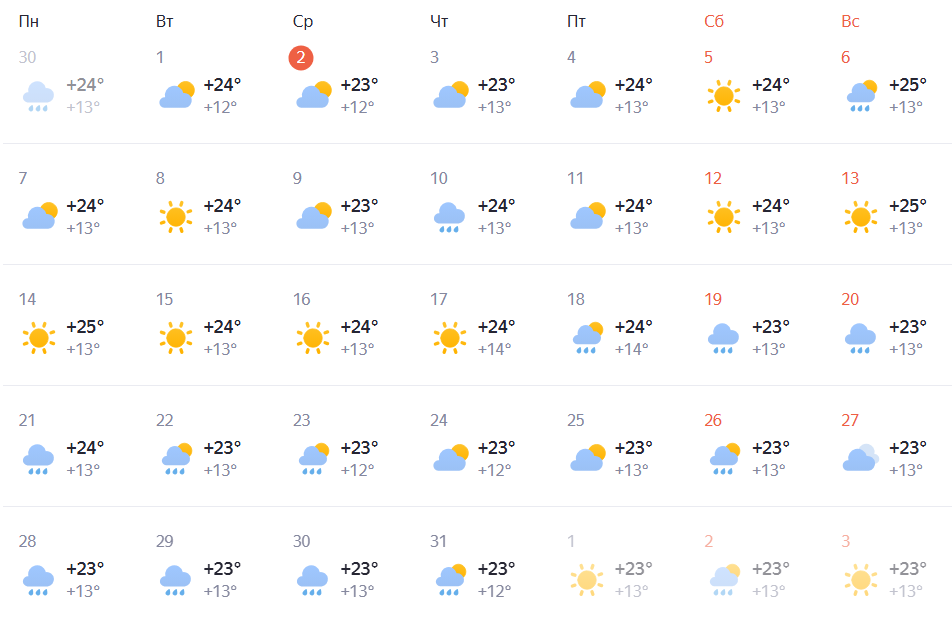Click the faded rain icon for previous month 30
This screenshot has width=952, height=617.
click(x=38, y=97)
